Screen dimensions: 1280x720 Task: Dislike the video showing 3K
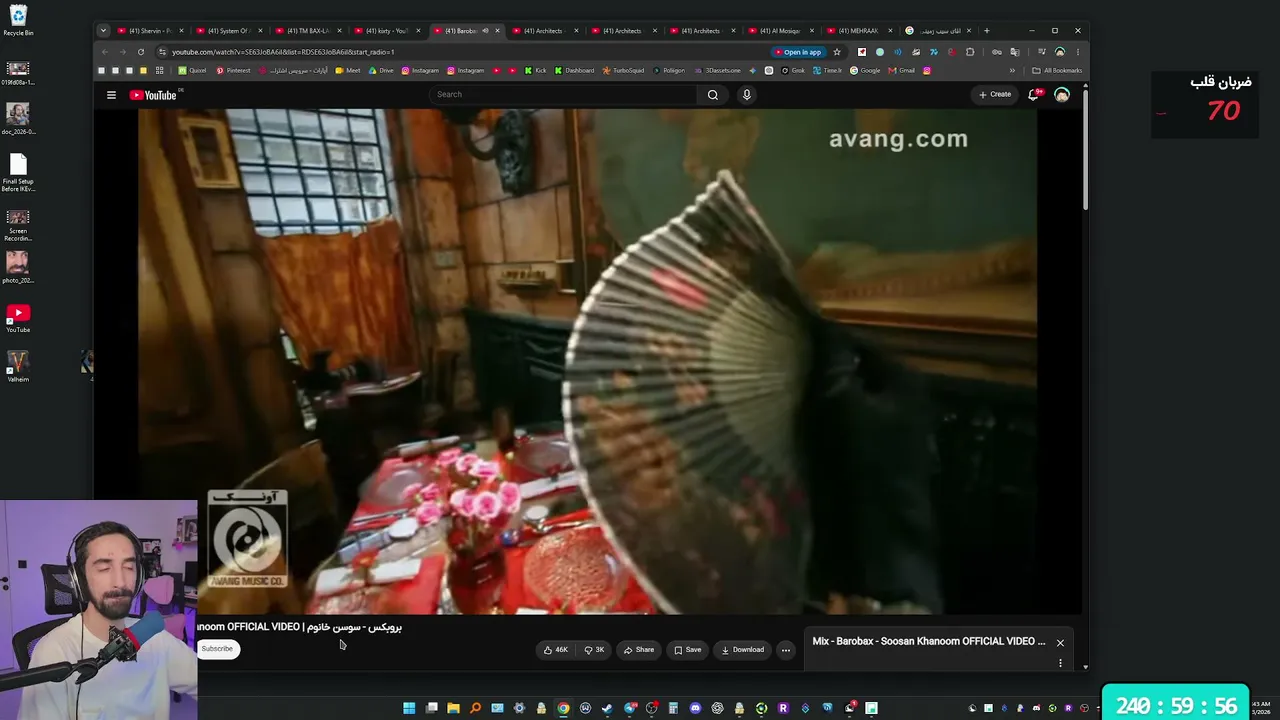coord(594,650)
